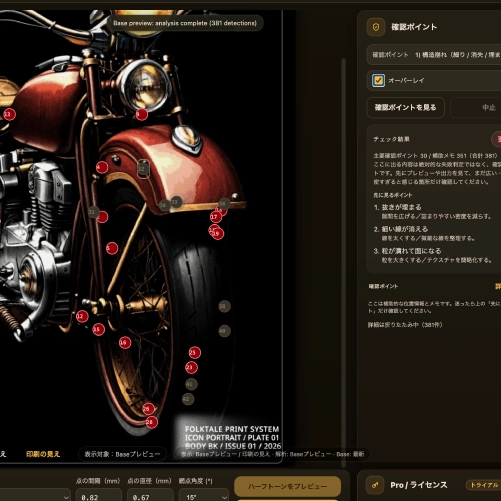This screenshot has width=501, height=501.
Task: Click red marker 12 near the axle
Action: [x=82, y=316]
